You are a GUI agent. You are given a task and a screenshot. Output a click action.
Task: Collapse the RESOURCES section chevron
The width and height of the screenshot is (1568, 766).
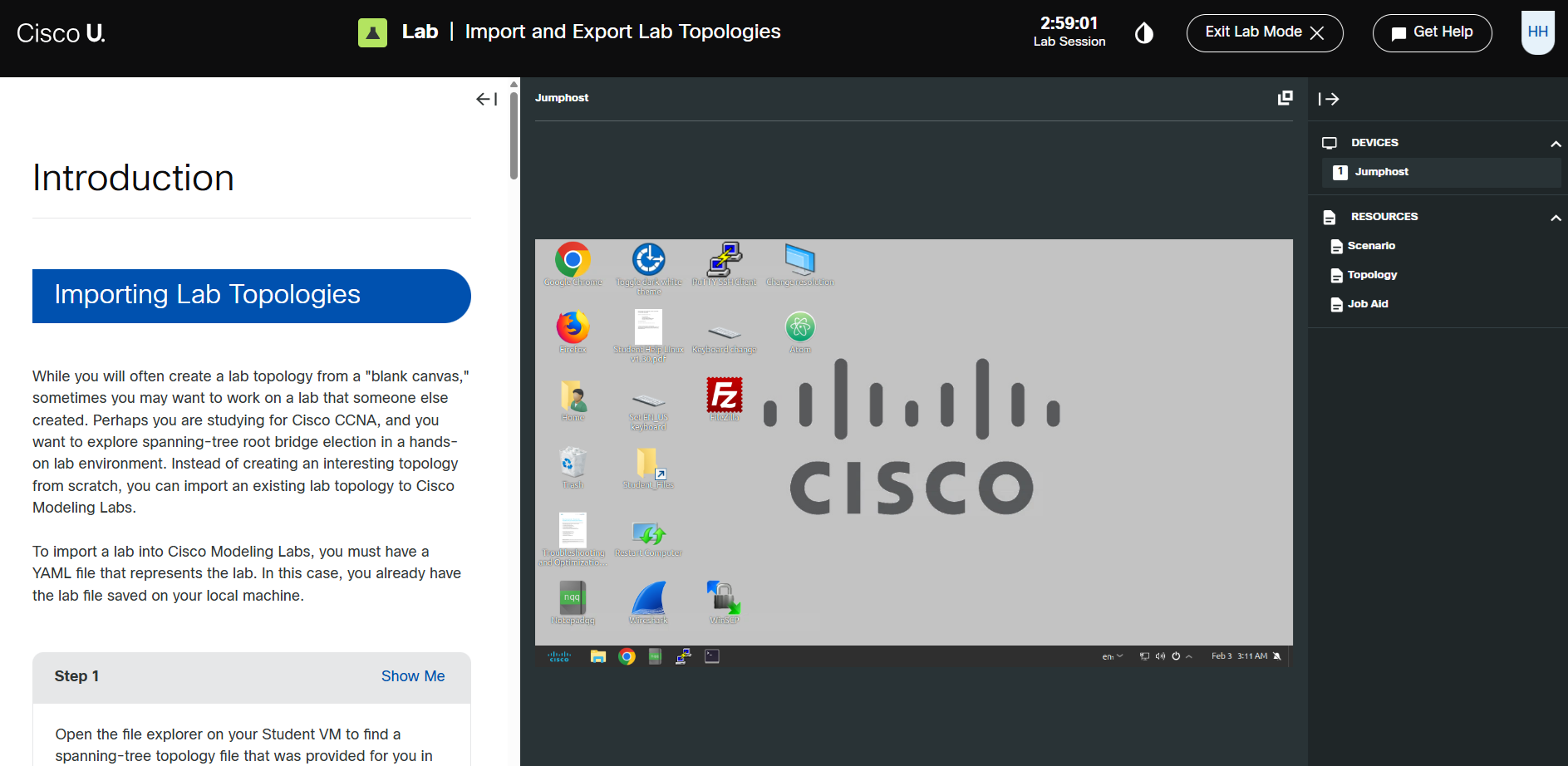point(1556,218)
